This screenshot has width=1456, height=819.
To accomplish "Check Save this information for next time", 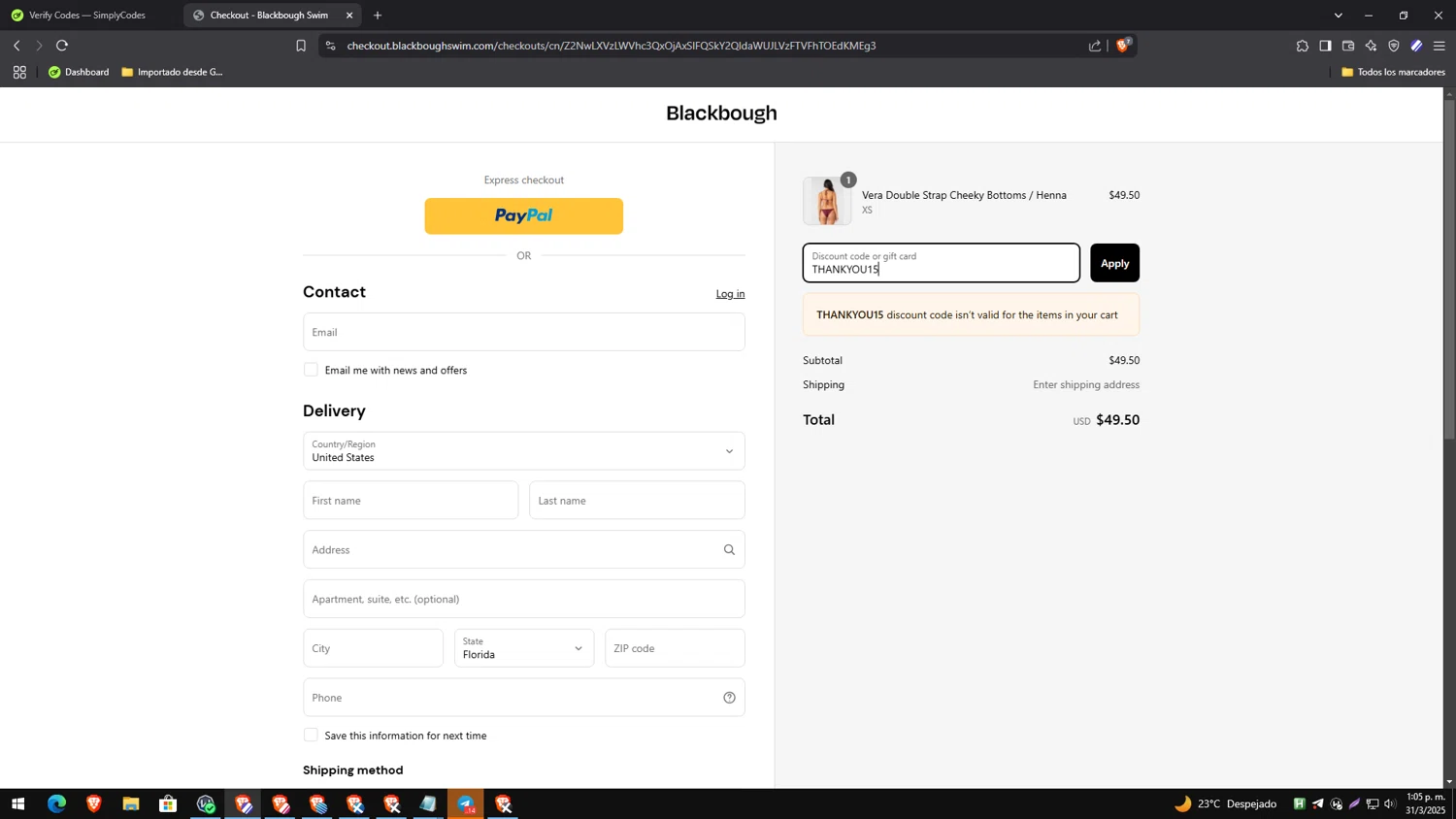I will pos(311,736).
